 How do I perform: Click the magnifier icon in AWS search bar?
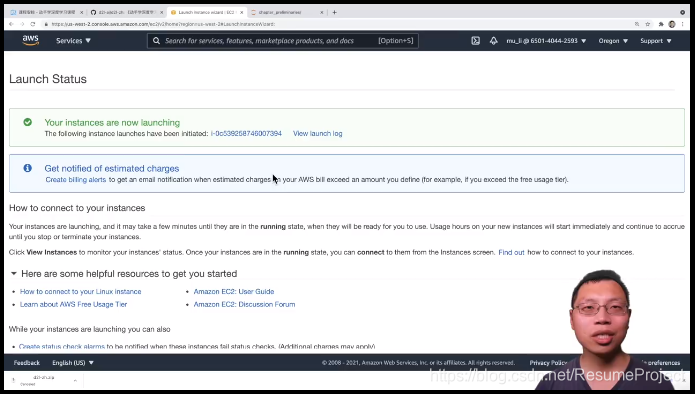(x=156, y=41)
